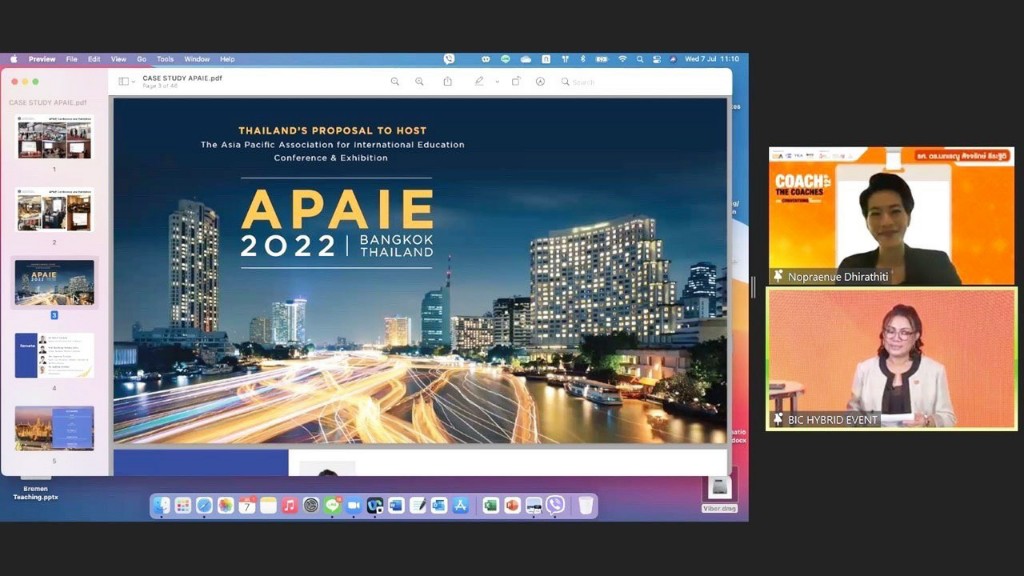Select the Highlight pen tool

(x=479, y=82)
